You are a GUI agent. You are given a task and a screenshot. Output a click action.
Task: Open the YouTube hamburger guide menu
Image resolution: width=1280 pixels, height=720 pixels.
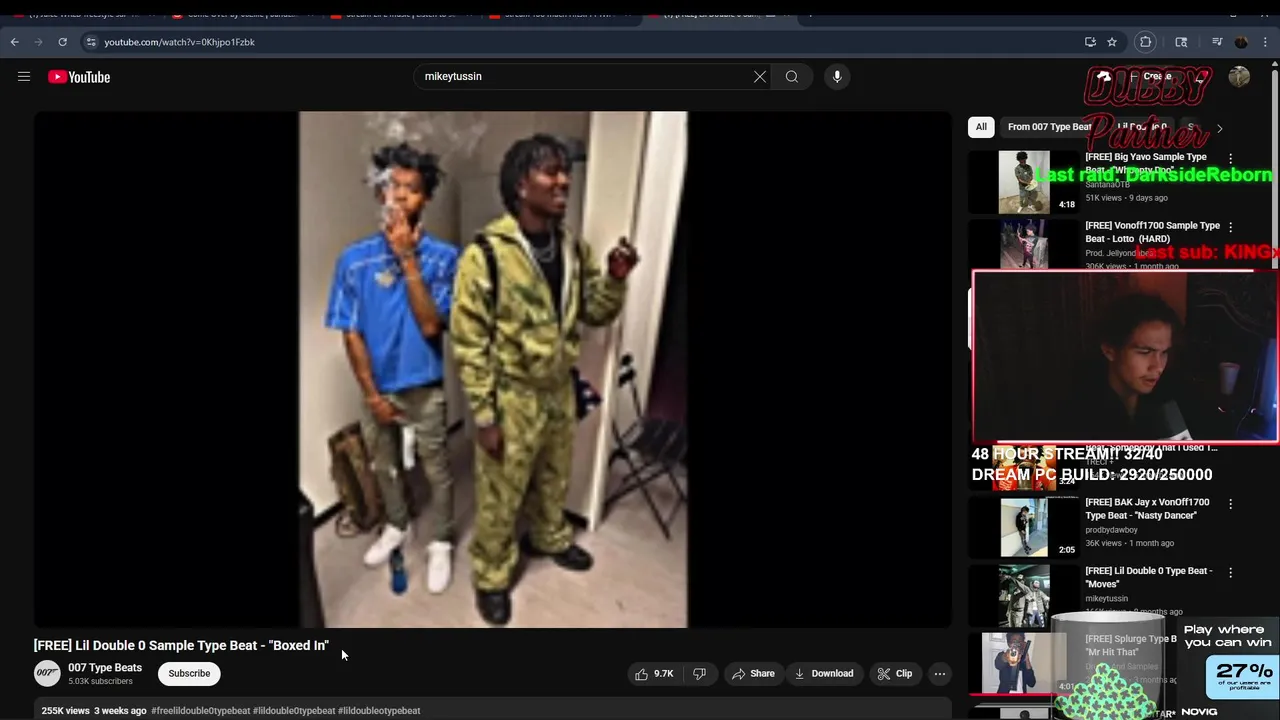point(24,77)
